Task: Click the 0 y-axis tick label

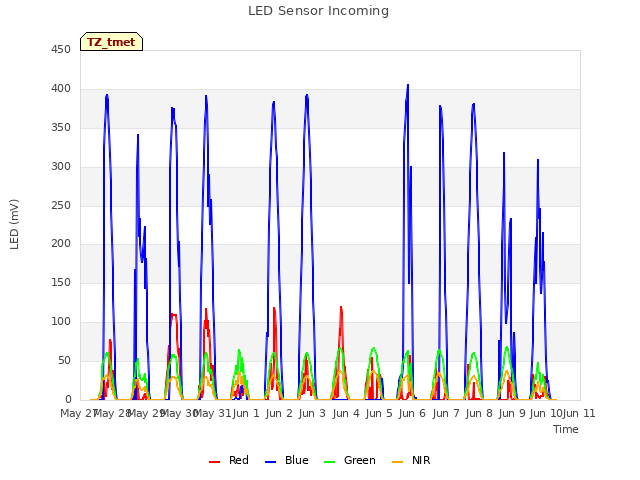Action: click(68, 399)
